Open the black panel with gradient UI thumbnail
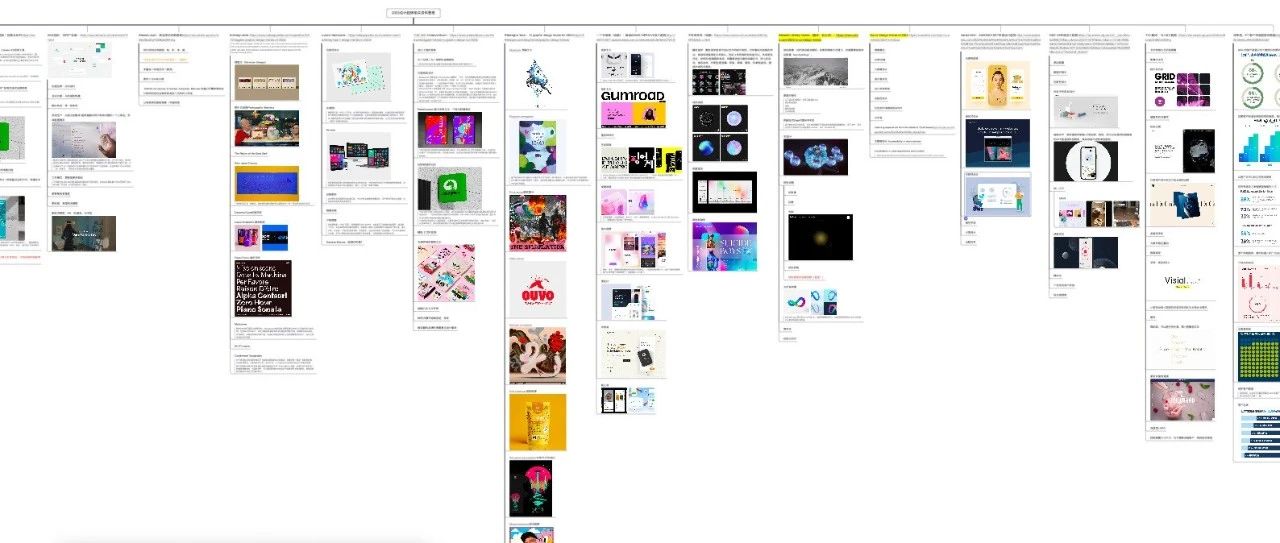 pyautogui.click(x=724, y=192)
